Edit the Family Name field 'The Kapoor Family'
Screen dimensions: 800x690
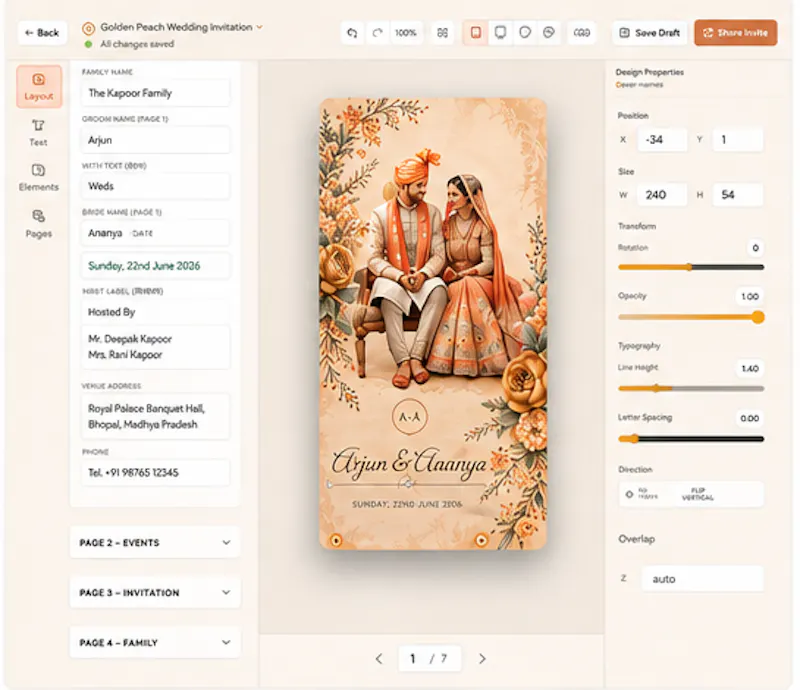(x=155, y=93)
